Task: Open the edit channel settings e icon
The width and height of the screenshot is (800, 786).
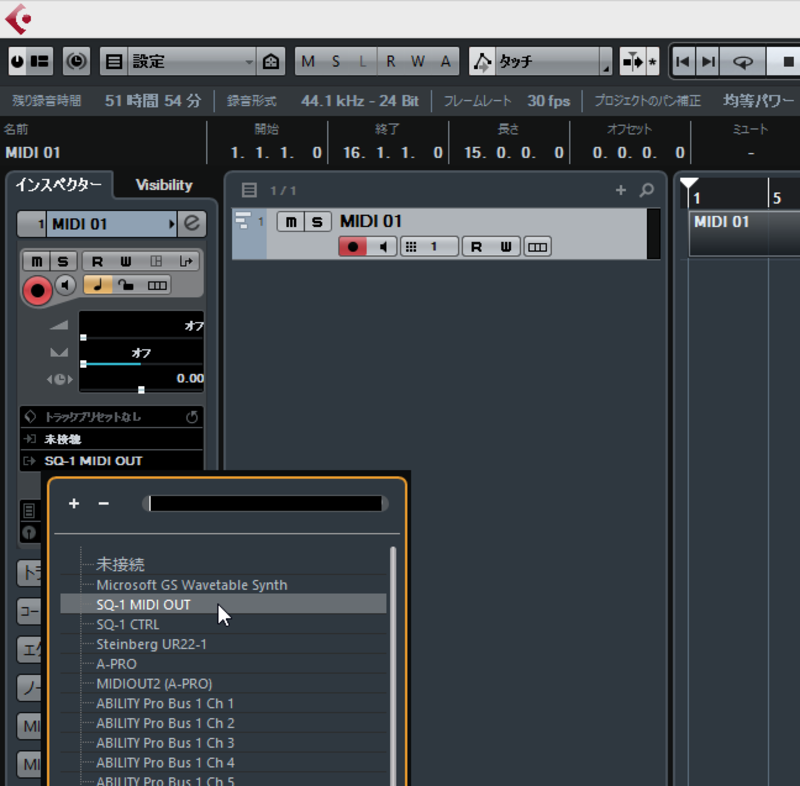Action: [x=192, y=224]
